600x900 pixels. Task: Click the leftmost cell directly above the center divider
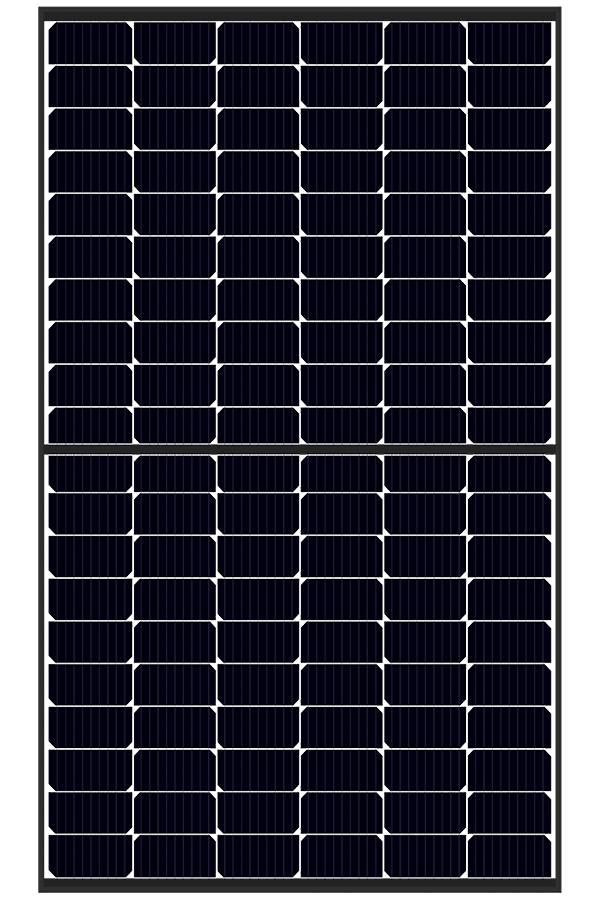(x=90, y=424)
